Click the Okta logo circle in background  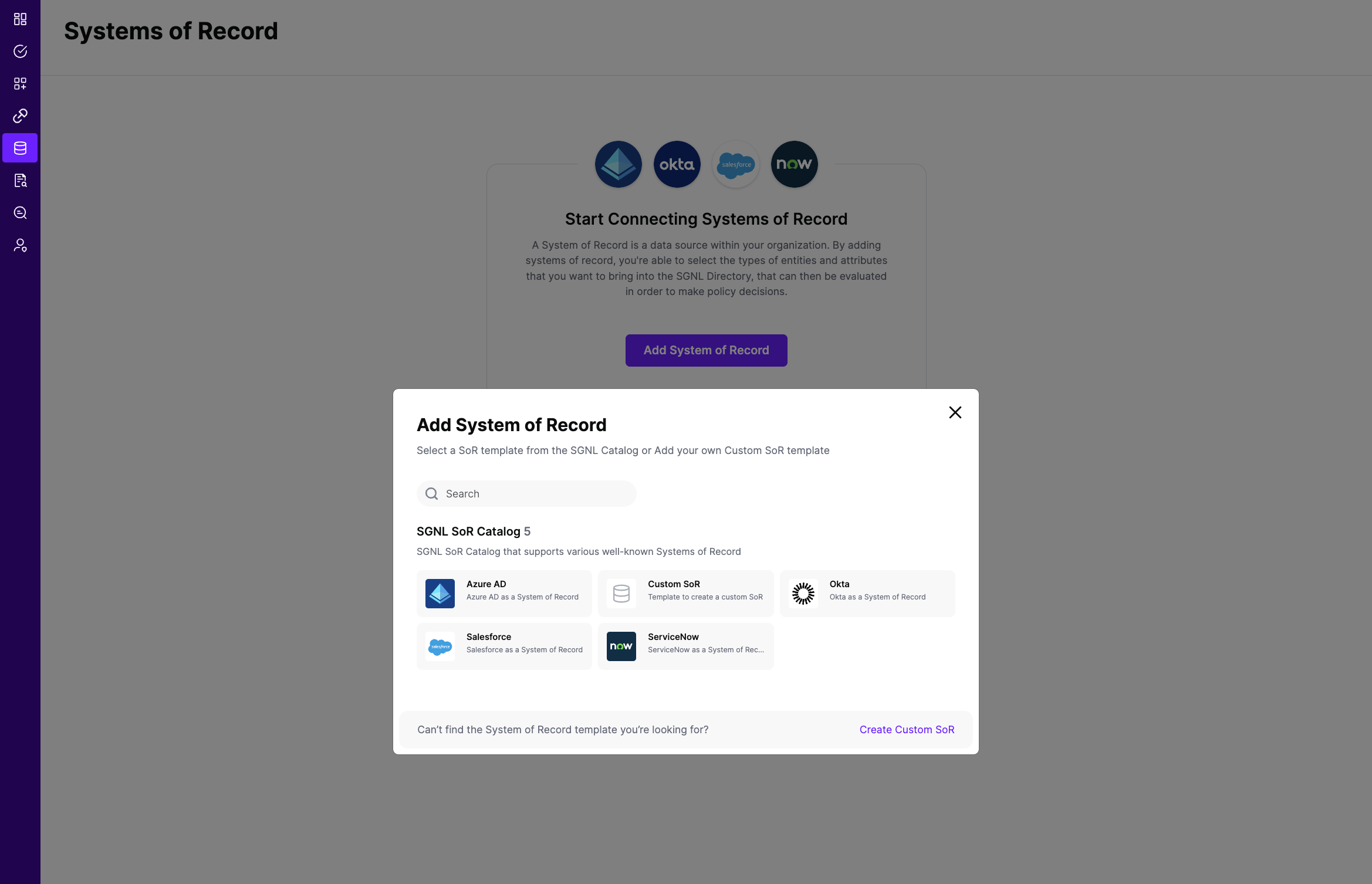(x=677, y=164)
